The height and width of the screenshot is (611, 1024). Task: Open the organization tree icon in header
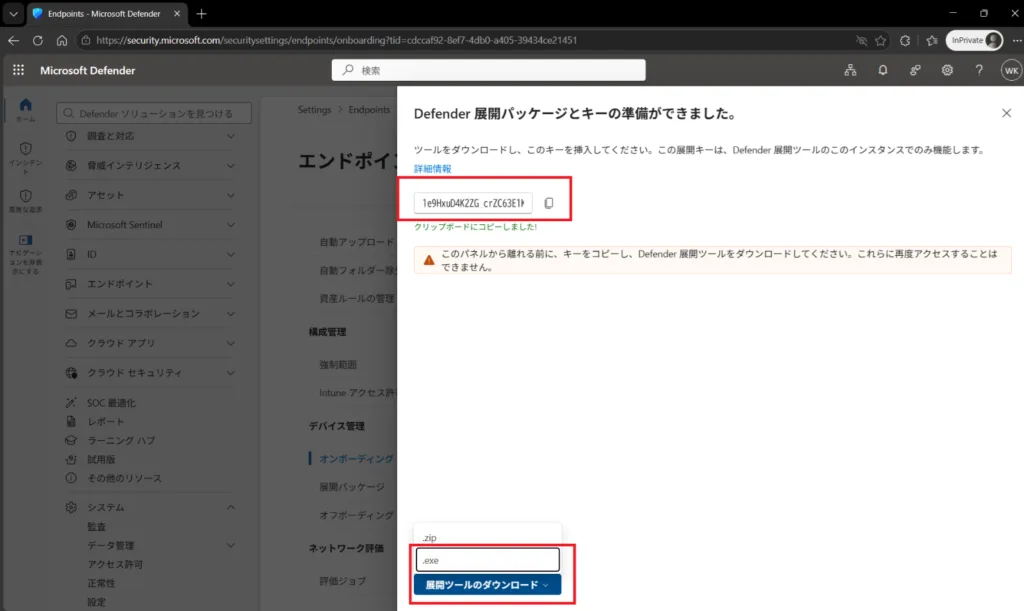click(x=850, y=70)
